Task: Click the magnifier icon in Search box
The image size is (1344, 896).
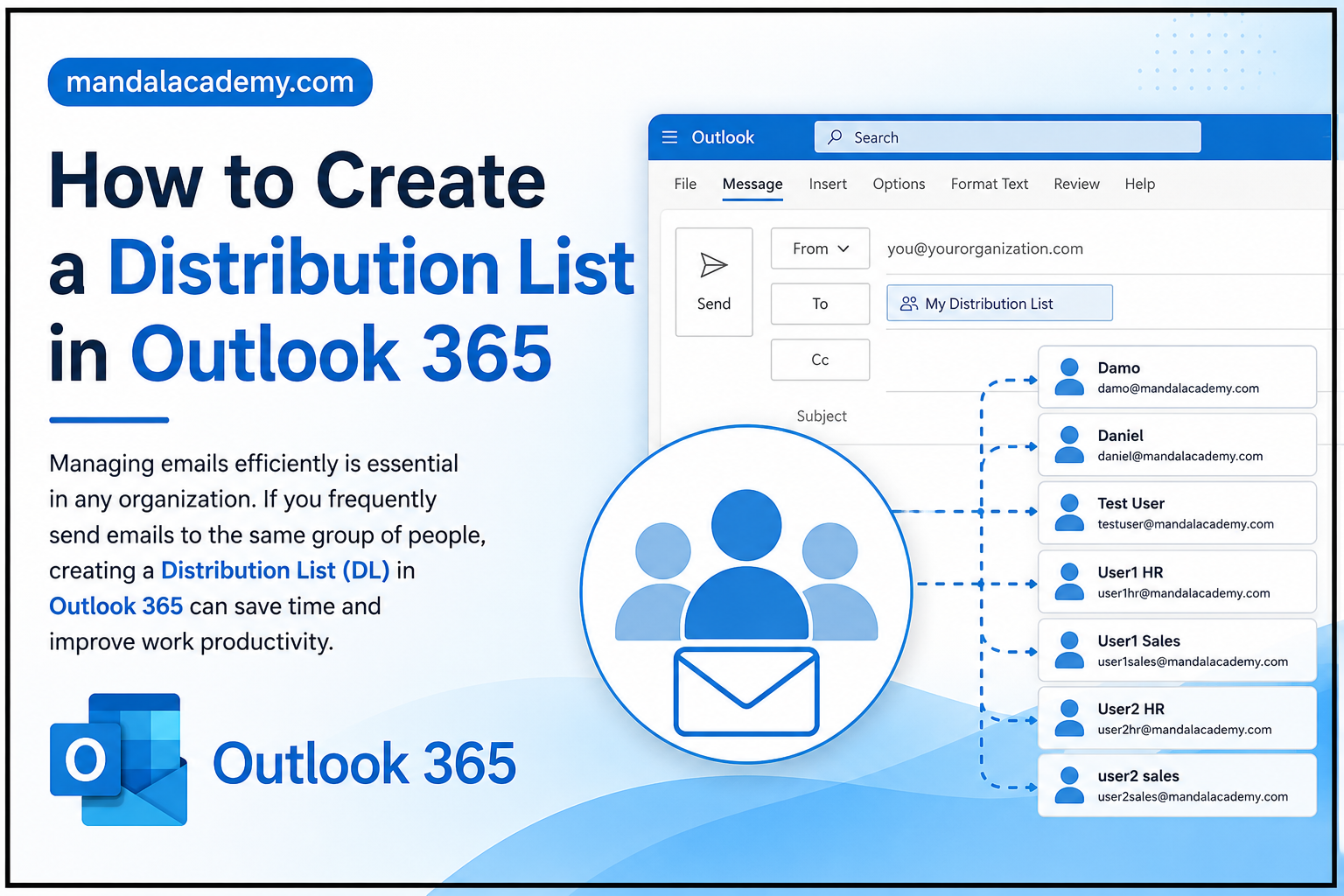Action: 835,137
